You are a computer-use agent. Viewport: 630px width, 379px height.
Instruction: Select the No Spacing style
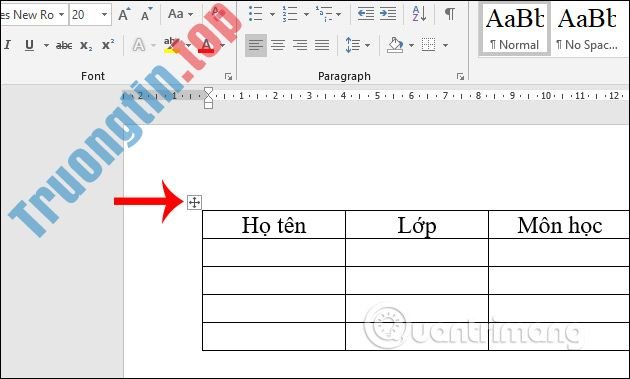[x=587, y=29]
